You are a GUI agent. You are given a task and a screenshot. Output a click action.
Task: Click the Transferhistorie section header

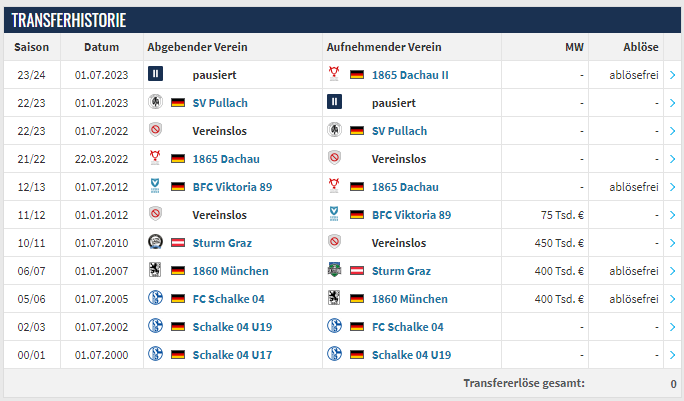coord(70,21)
